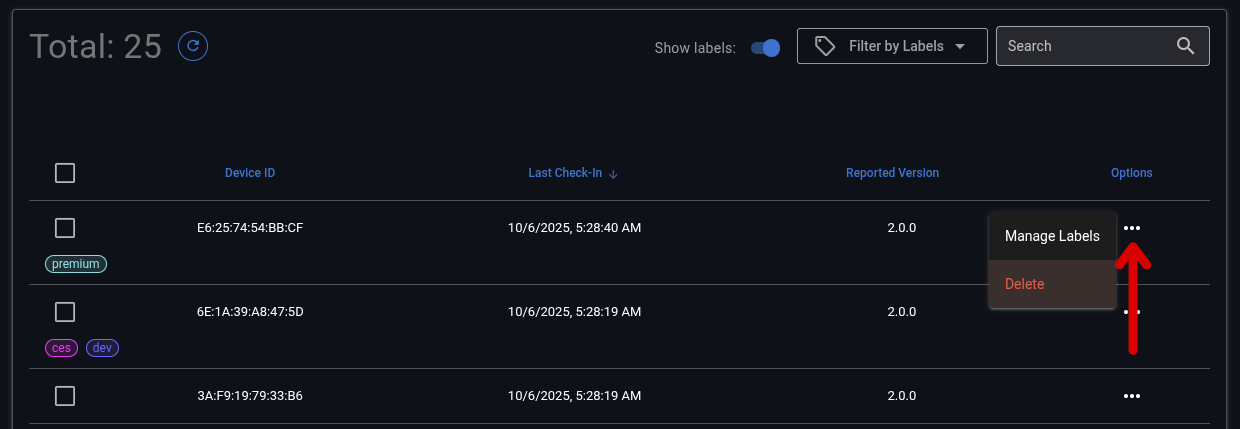Screen dimensions: 1240x429
Task: Click the ces label chip
Action: tap(62, 348)
